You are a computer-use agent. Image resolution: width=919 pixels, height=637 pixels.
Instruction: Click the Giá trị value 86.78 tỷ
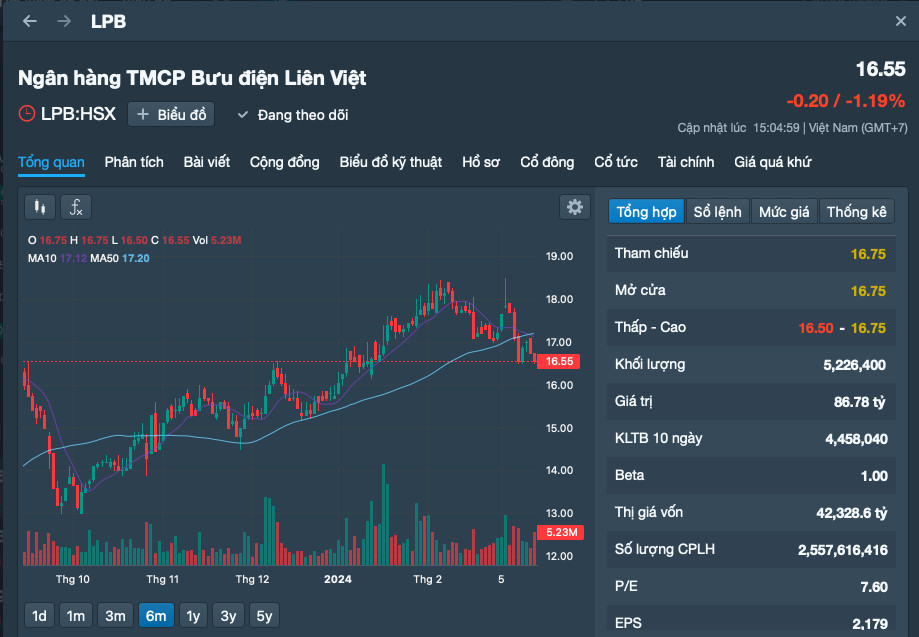859,402
